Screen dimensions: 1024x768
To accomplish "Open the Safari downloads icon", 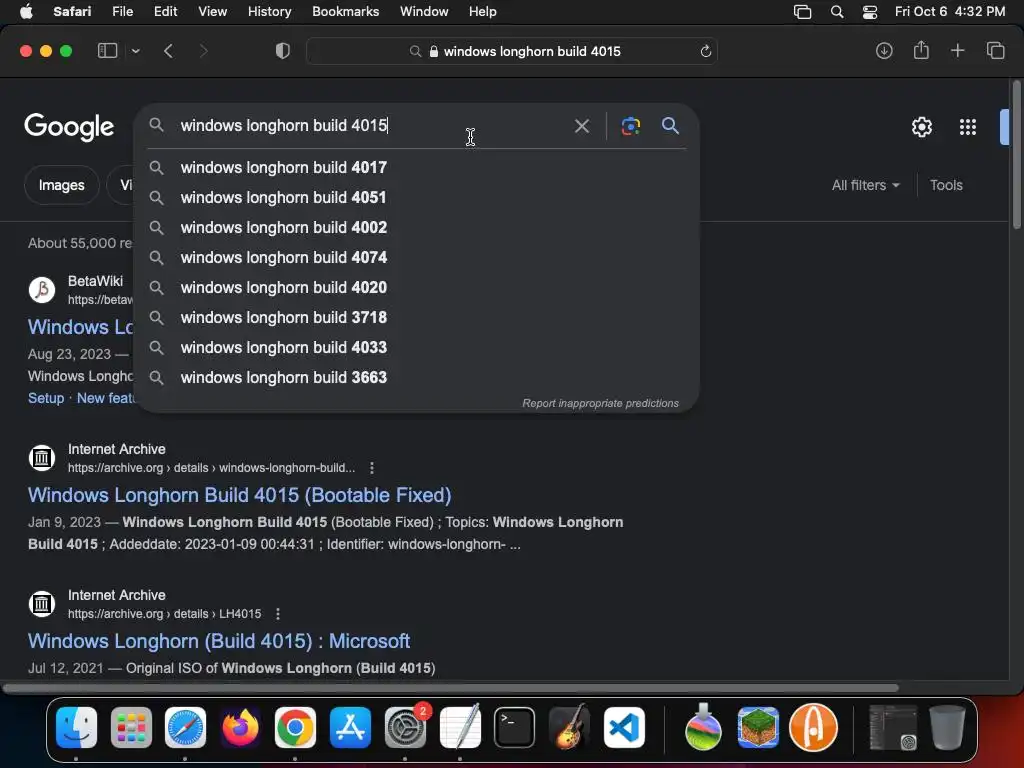I will (884, 51).
